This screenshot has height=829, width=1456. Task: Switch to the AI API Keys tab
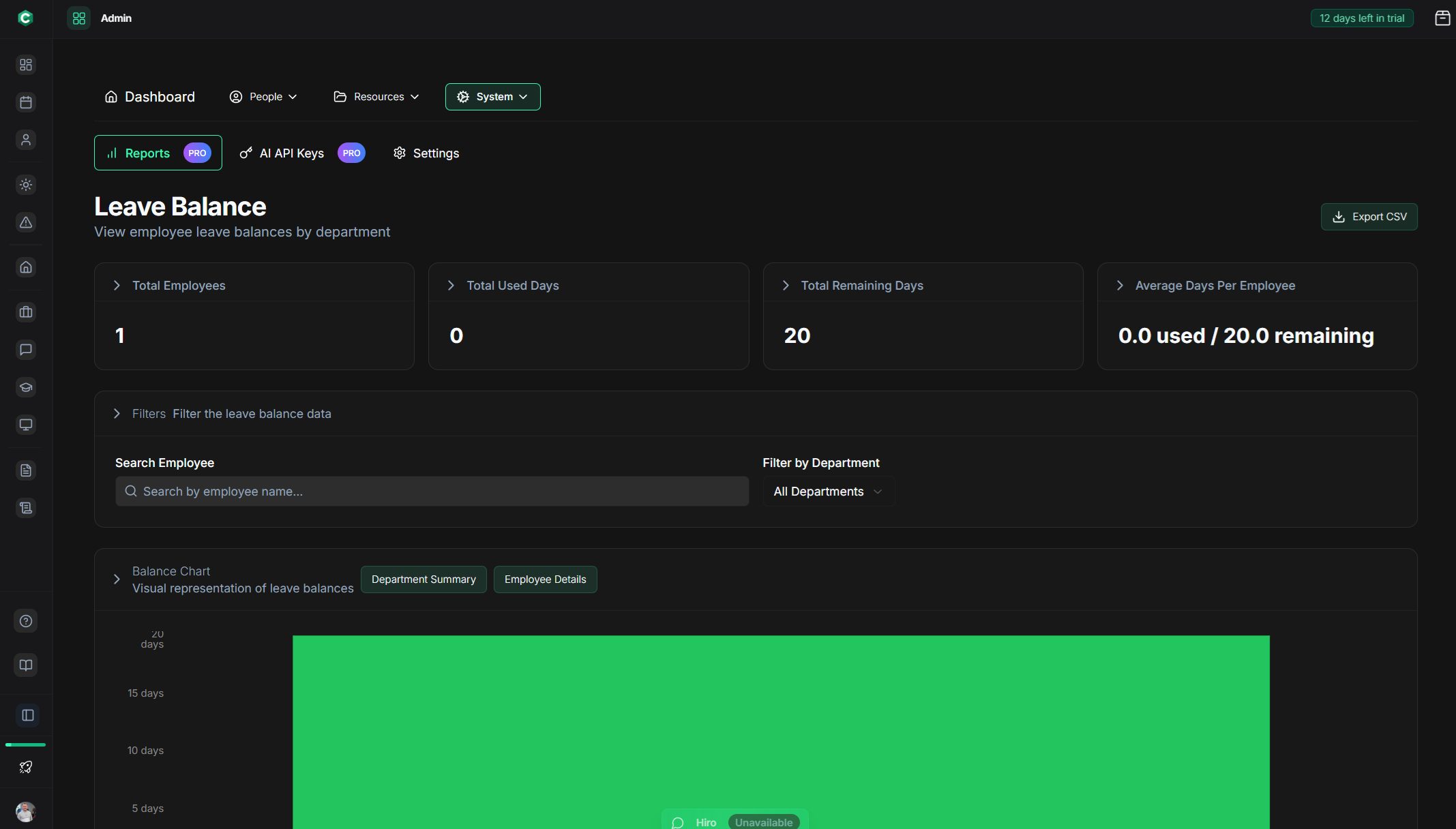pyautogui.click(x=291, y=153)
